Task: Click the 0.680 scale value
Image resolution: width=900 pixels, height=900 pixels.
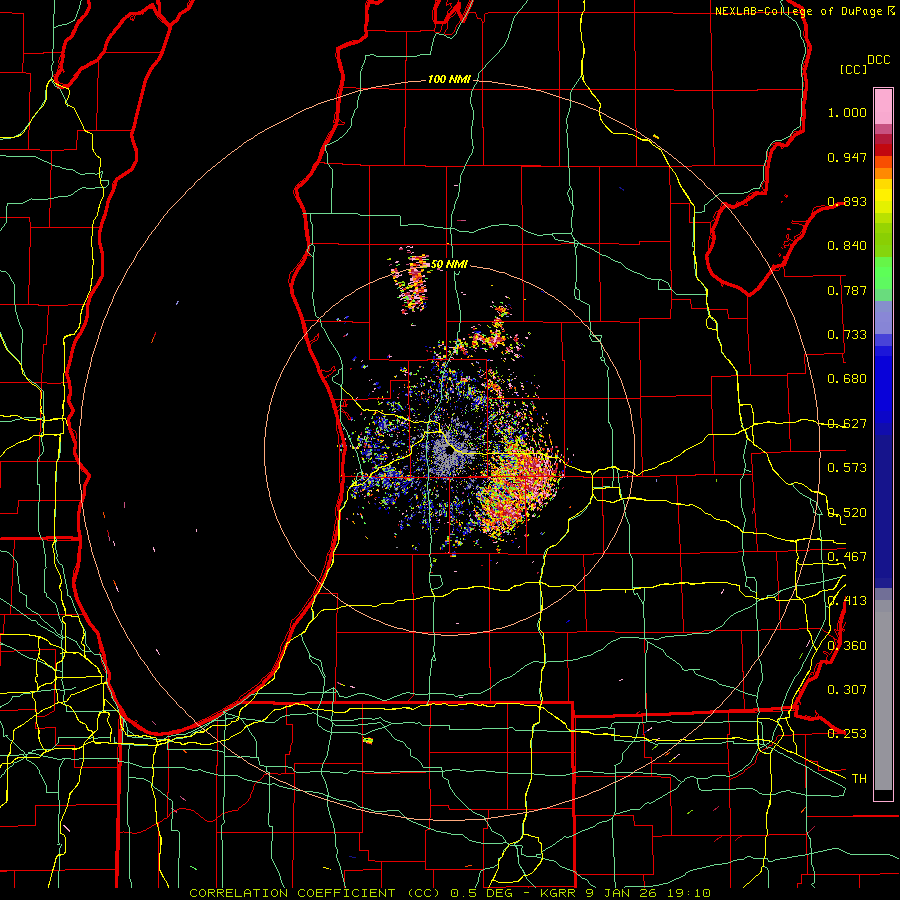Action: coord(847,379)
